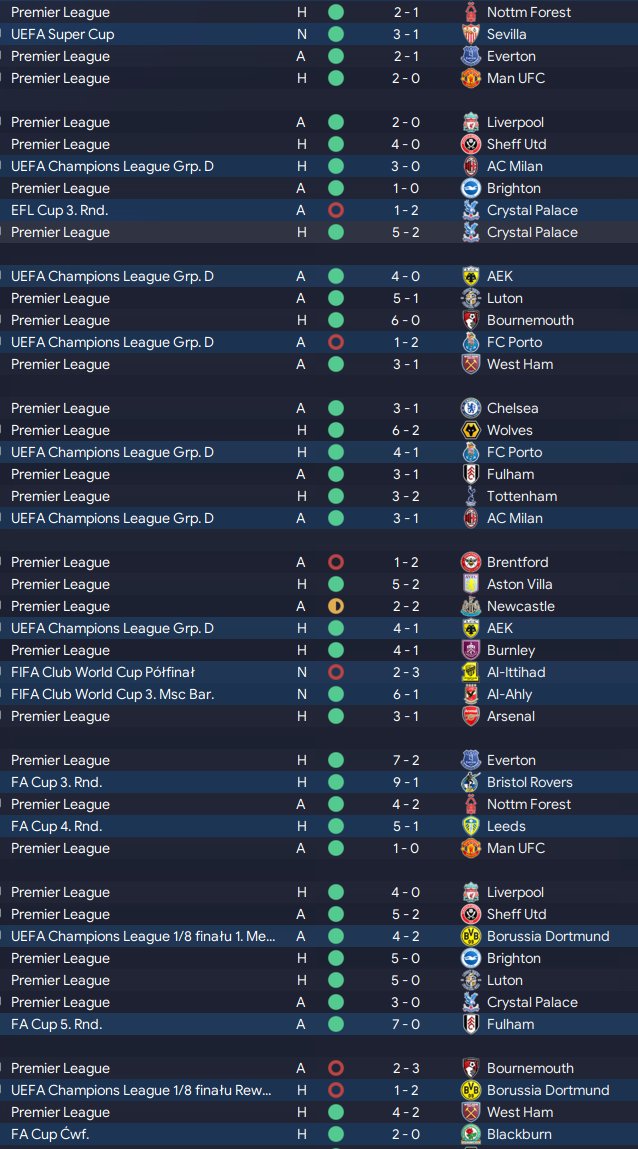Click the Blackburn club badge
Viewport: 638px width, 1149px height.
click(x=470, y=1134)
